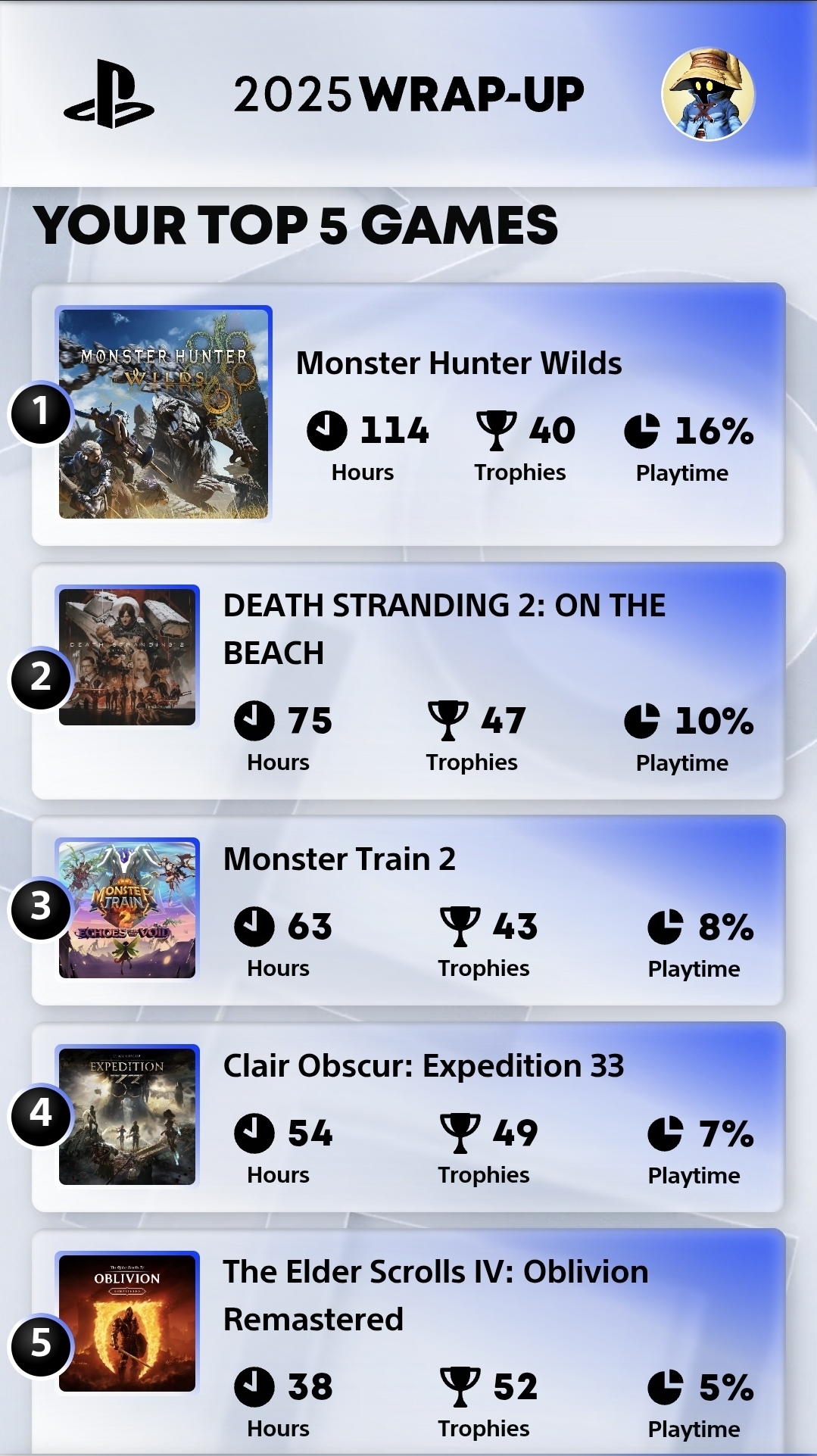Open the Death Stranding 2 cover art
This screenshot has width=817, height=1456.
[127, 656]
